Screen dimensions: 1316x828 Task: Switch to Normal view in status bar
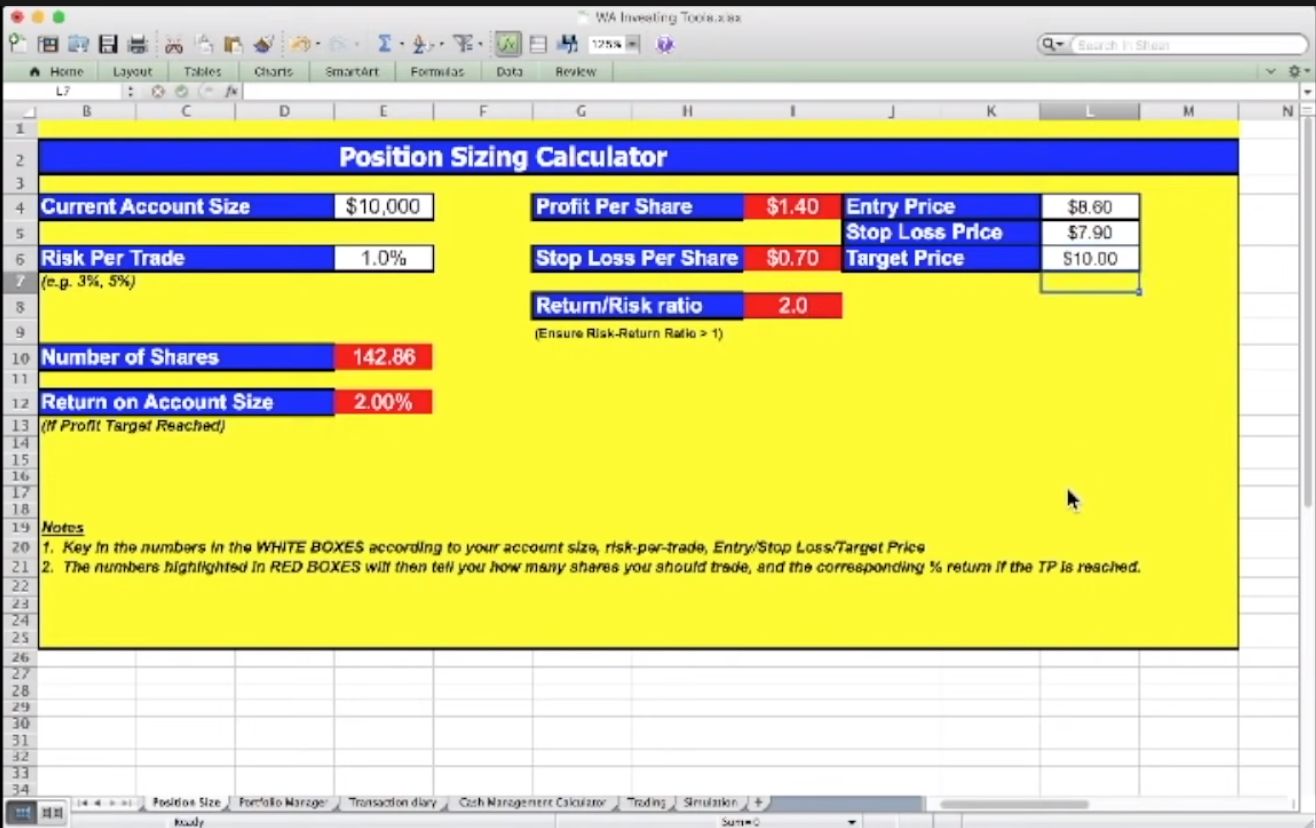coord(24,813)
